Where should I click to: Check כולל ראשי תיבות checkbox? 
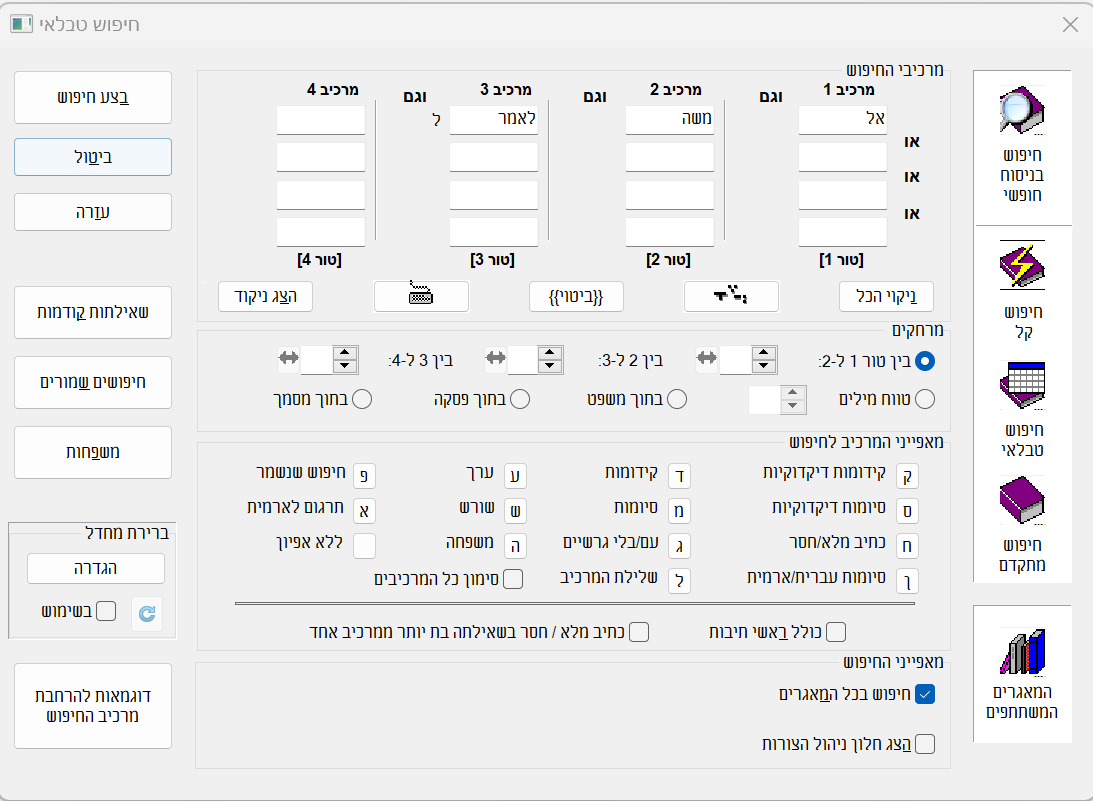pyautogui.click(x=836, y=632)
